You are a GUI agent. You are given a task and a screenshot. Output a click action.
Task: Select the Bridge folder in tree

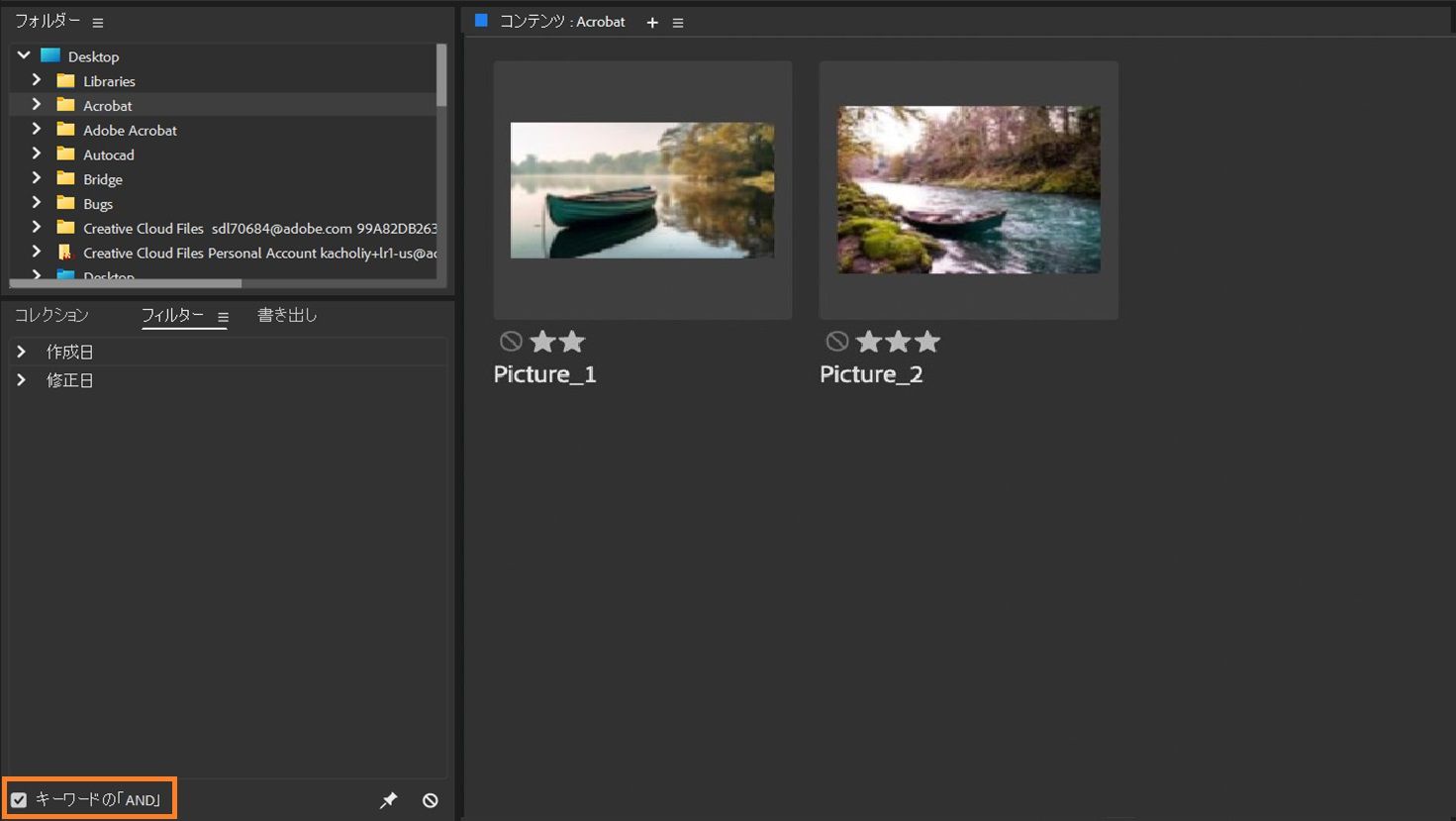103,179
